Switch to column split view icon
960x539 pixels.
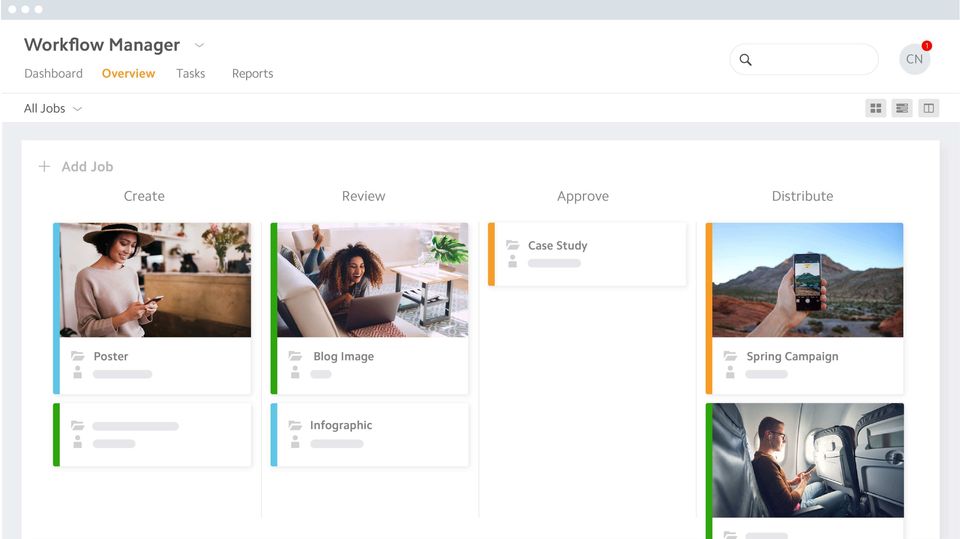point(929,108)
